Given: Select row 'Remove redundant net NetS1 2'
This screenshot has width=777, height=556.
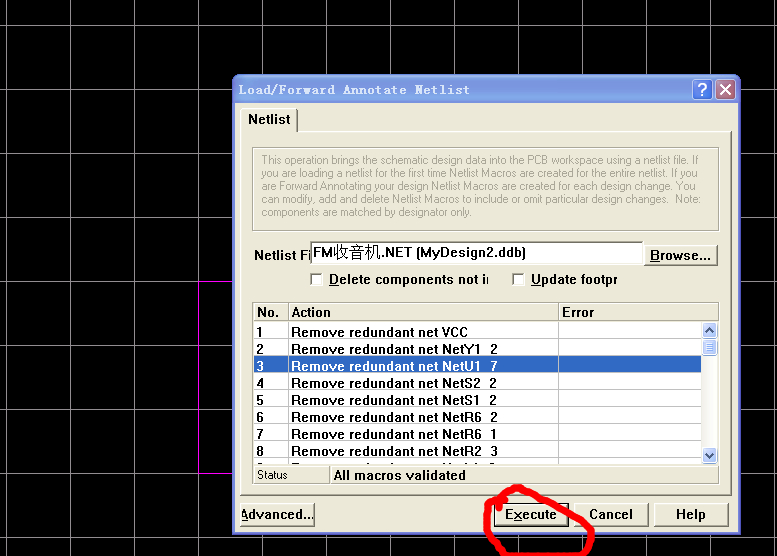Looking at the screenshot, I should click(x=477, y=400).
